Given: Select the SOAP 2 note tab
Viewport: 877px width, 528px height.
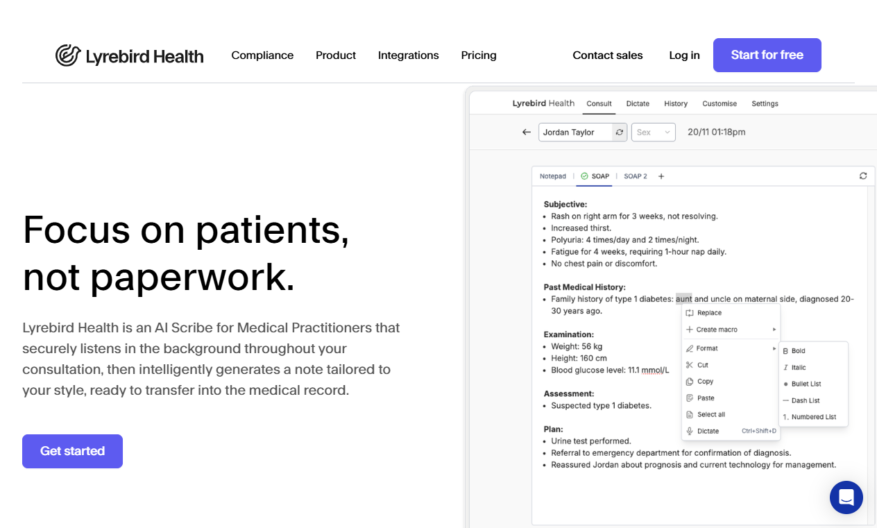Looking at the screenshot, I should [635, 176].
